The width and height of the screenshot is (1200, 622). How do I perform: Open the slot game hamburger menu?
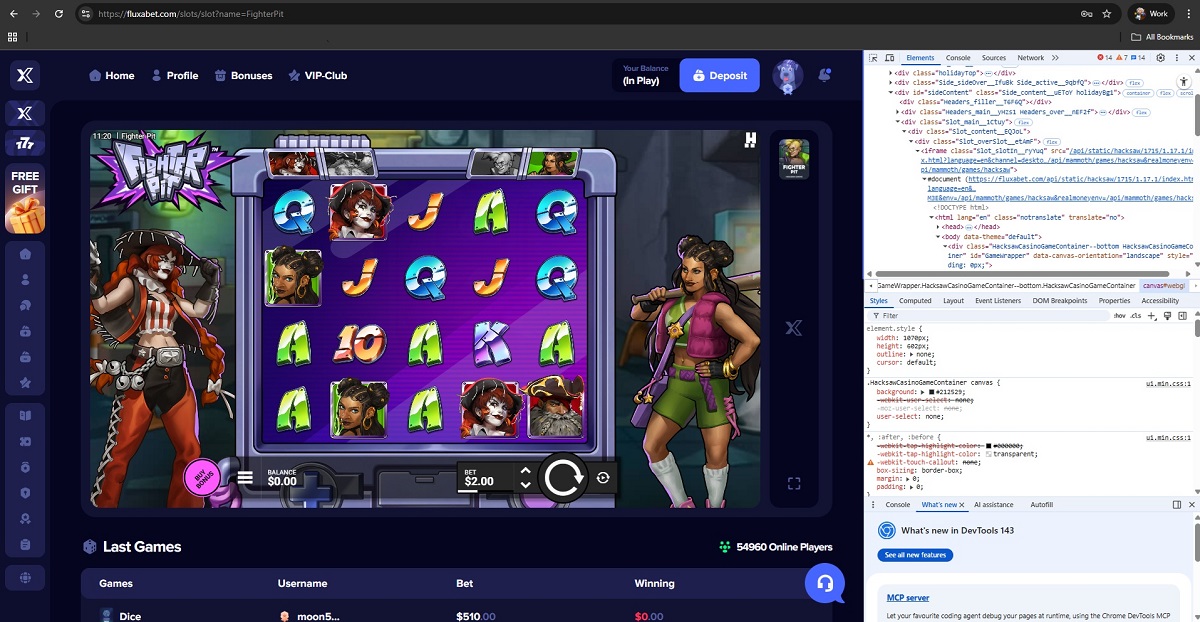[x=245, y=478]
